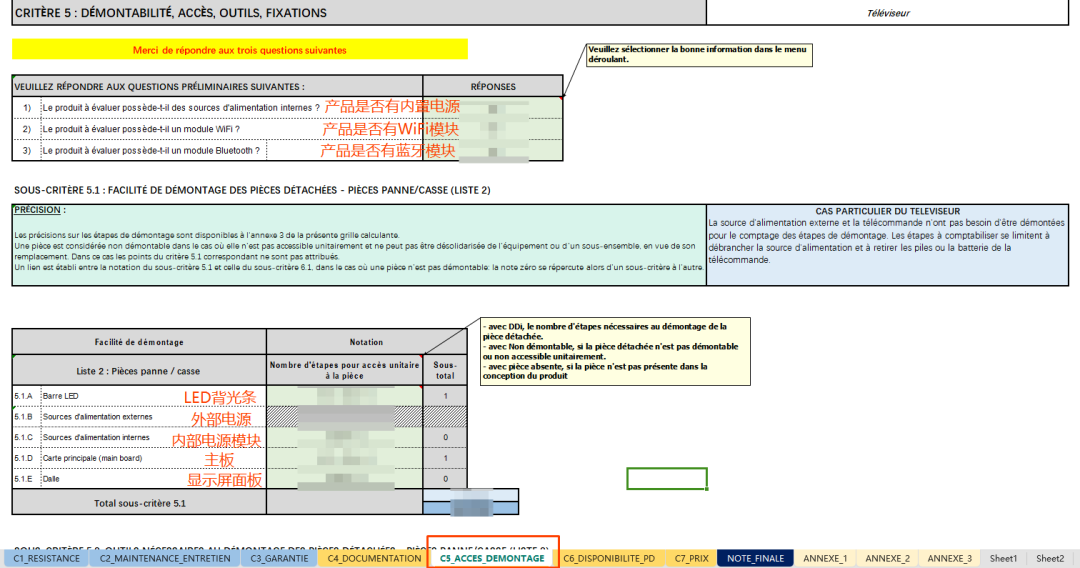Click the sous-total cell of row 5.1.A
This screenshot has height=568, width=1080.
445,396
